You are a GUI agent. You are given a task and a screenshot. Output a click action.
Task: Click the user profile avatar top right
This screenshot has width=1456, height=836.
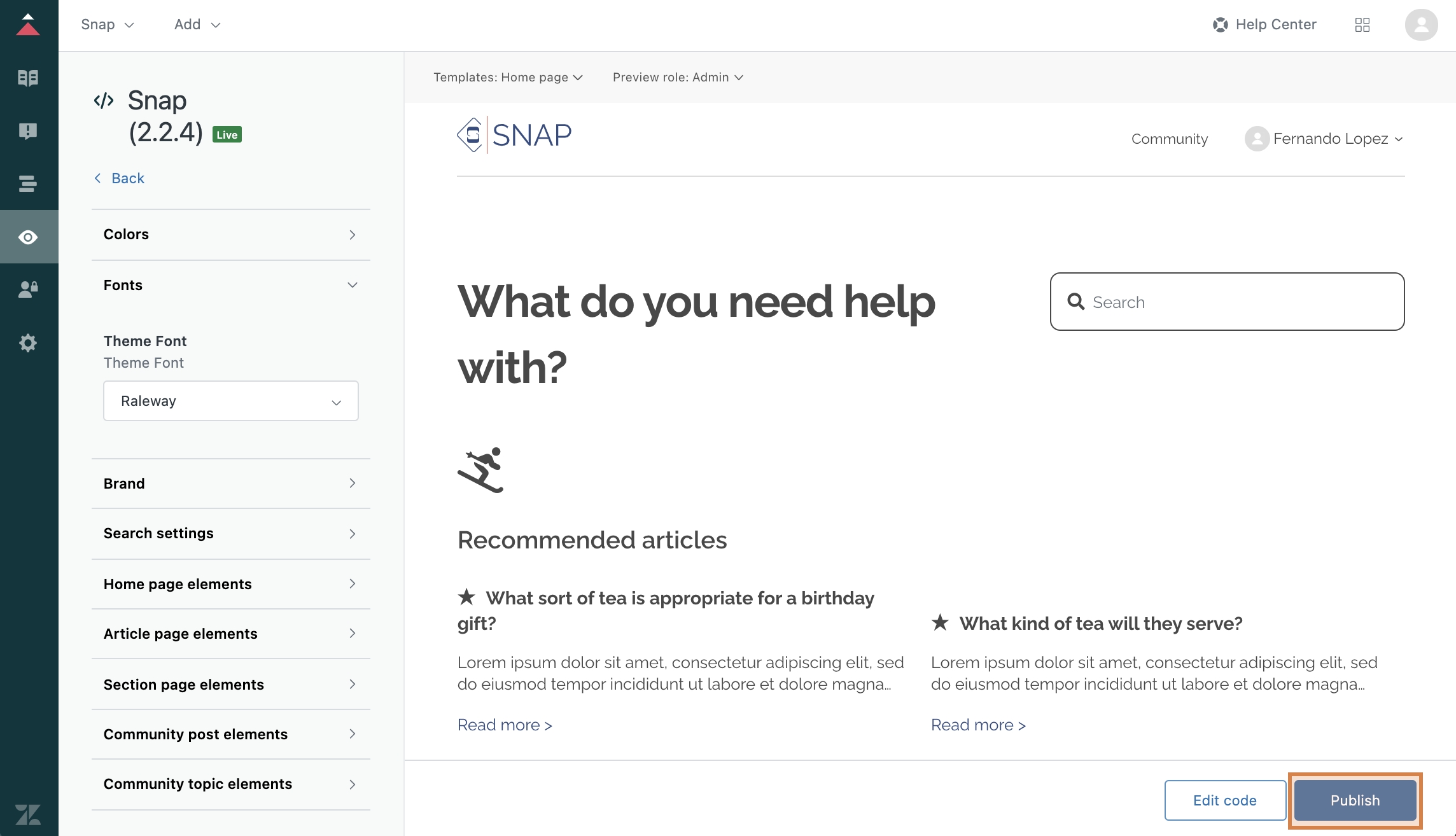[x=1421, y=25]
